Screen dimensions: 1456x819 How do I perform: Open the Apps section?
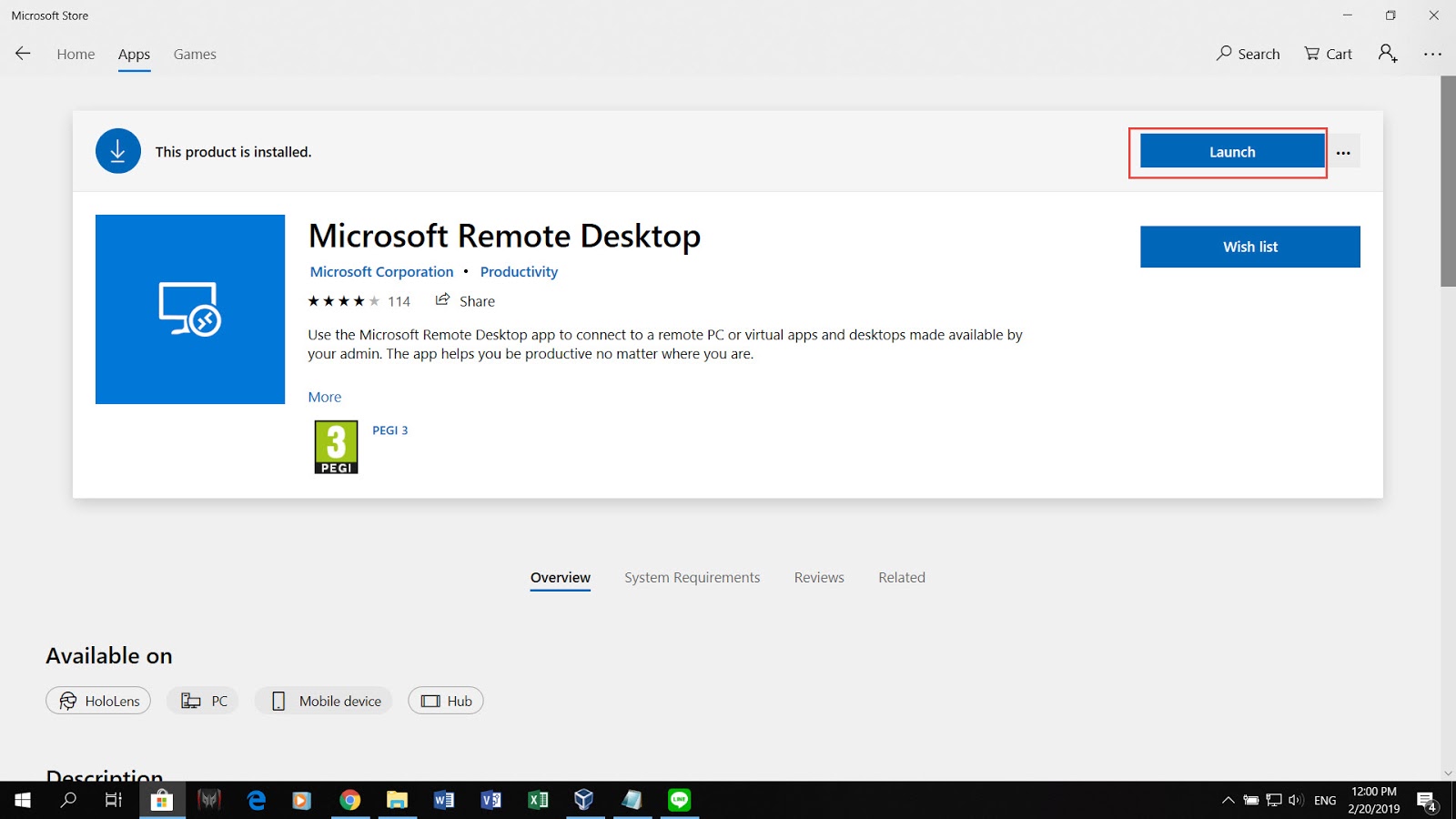tap(134, 54)
